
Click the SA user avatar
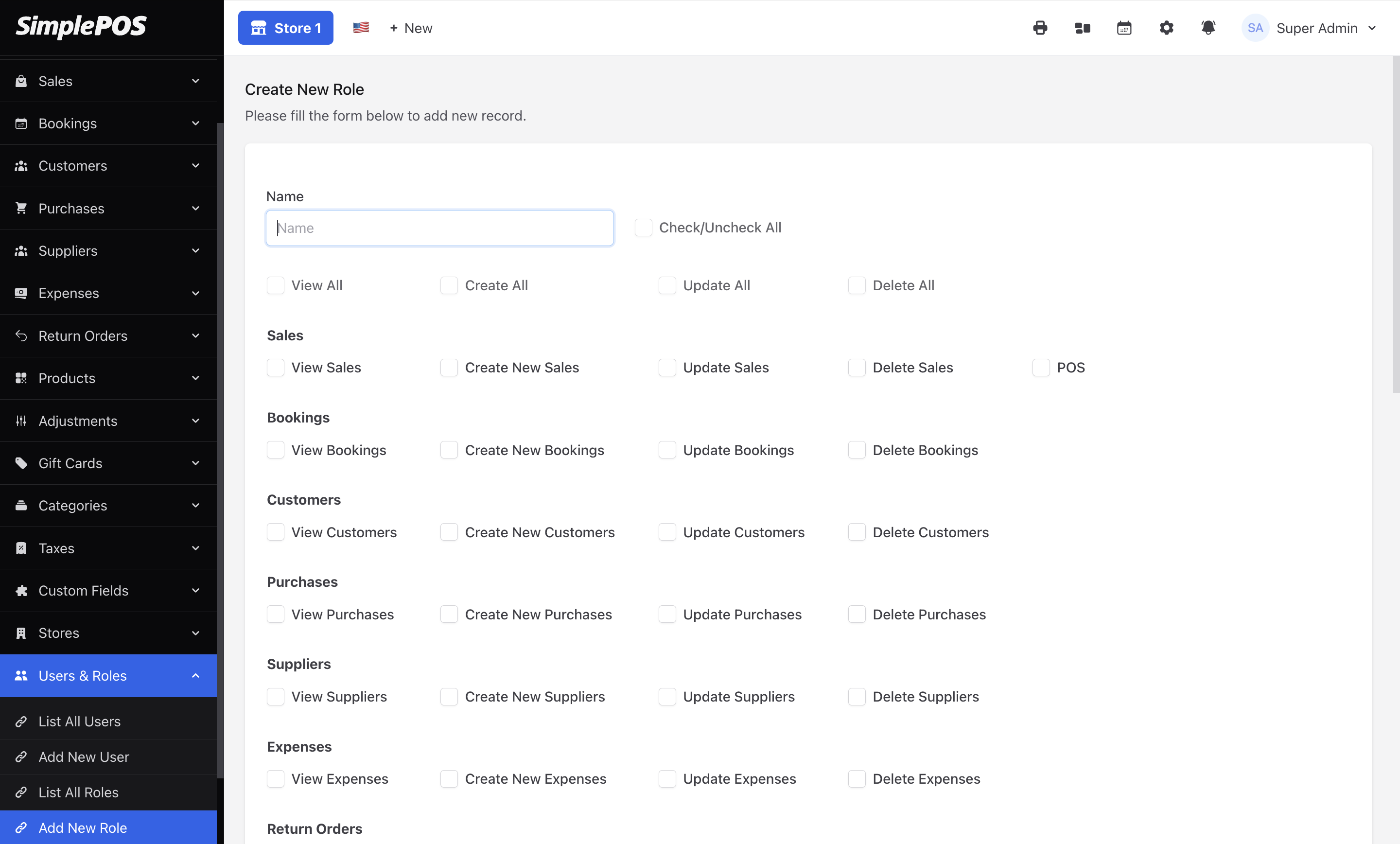point(1255,28)
